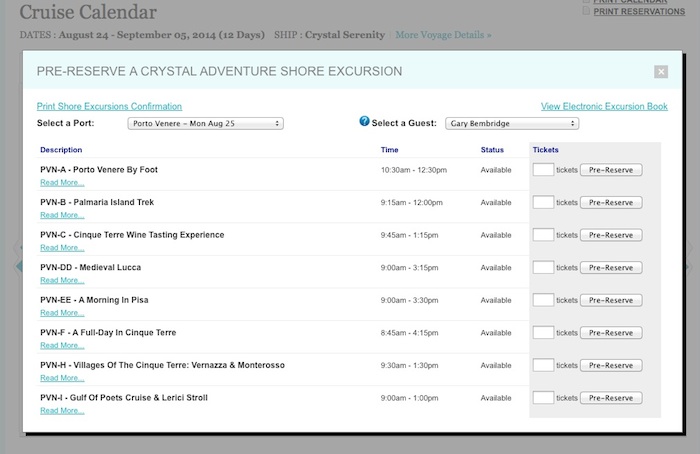
Task: Click the PVN-DD - Medieval Lucca title
Action: pyautogui.click(x=91, y=267)
